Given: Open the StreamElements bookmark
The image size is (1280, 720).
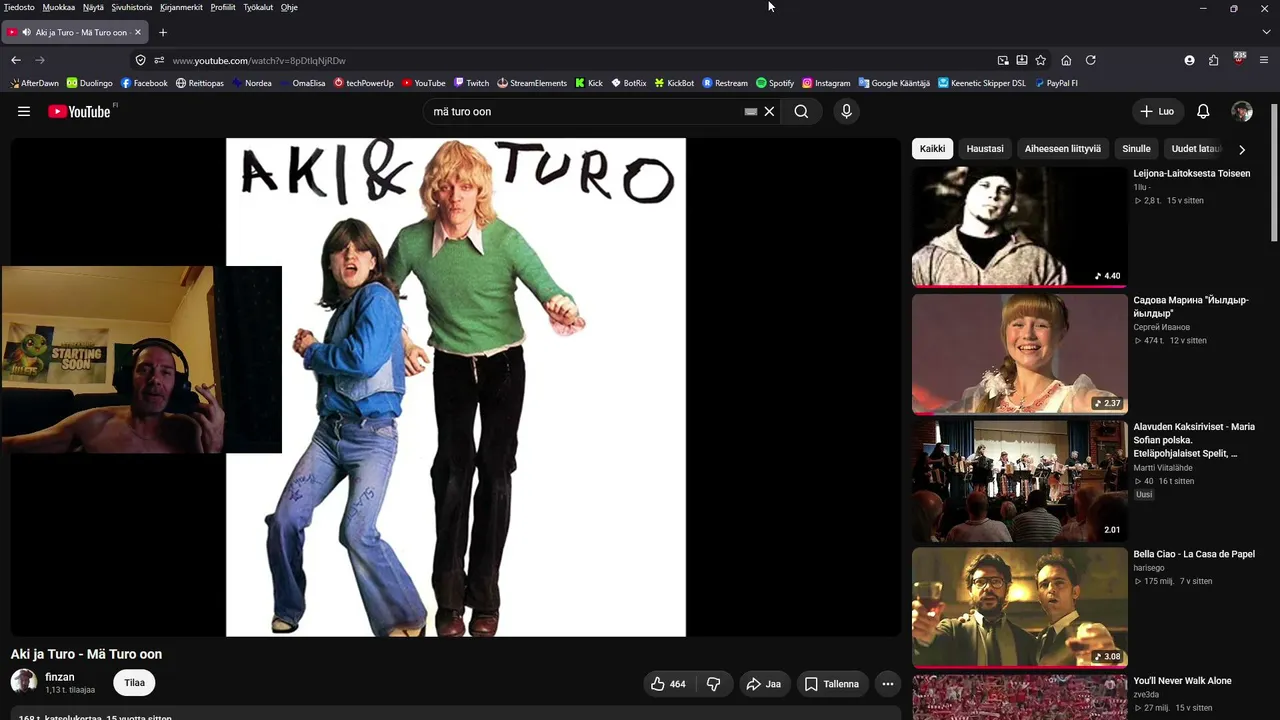Looking at the screenshot, I should 532,83.
